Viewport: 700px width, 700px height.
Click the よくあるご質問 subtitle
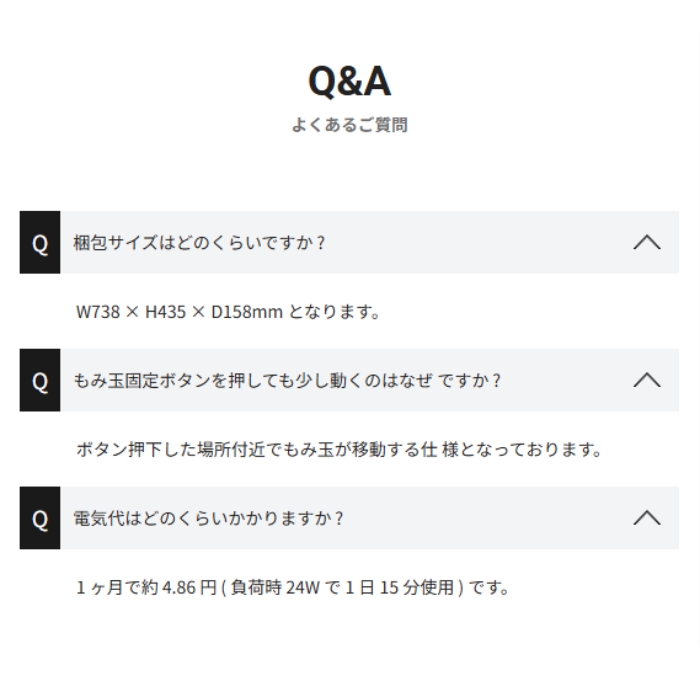coord(350,125)
